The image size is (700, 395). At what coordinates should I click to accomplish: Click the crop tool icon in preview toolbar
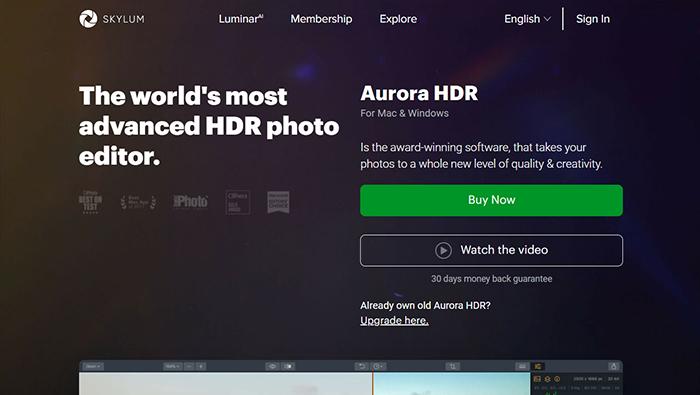click(x=453, y=366)
